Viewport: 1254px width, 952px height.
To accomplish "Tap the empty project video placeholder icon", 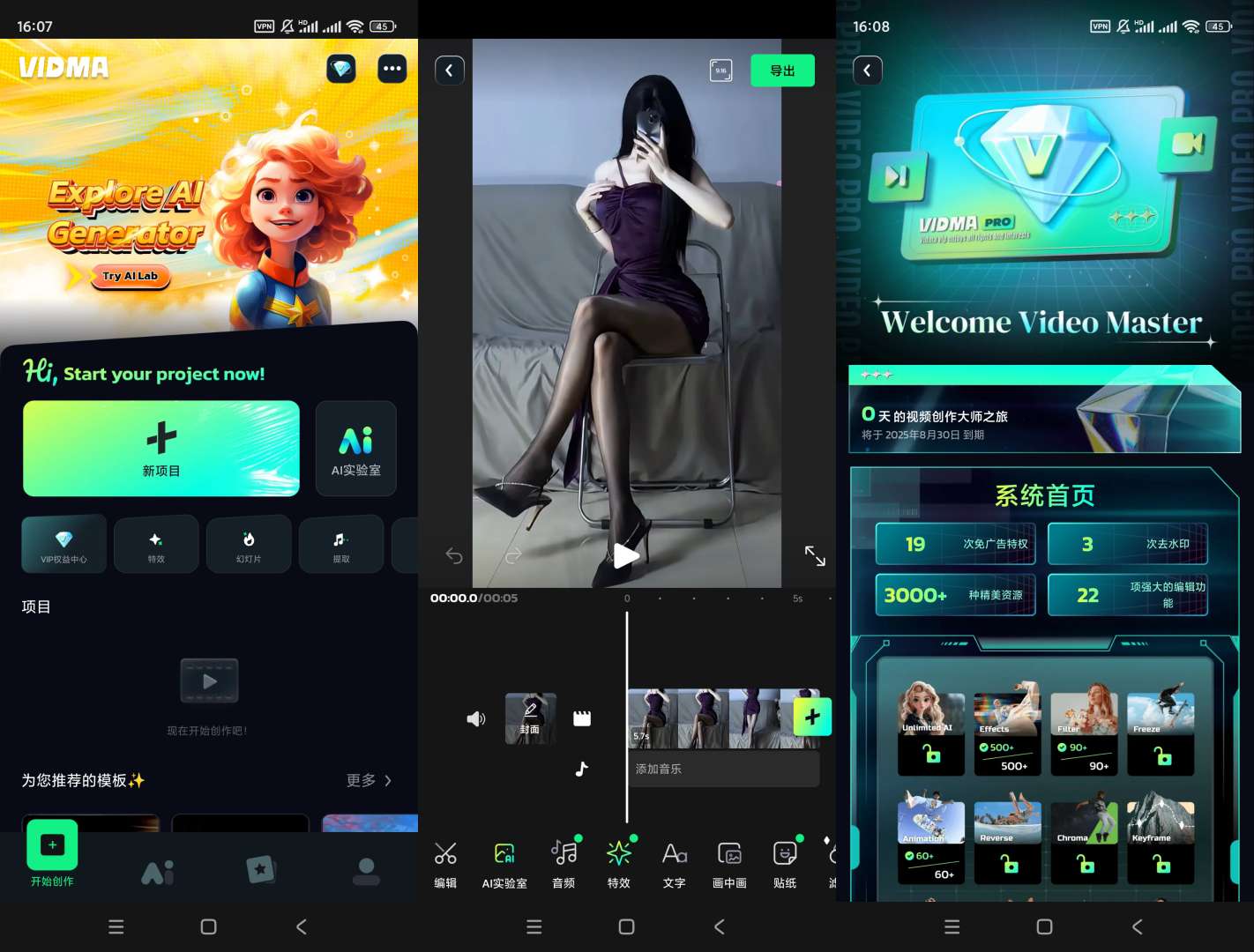I will (x=209, y=681).
